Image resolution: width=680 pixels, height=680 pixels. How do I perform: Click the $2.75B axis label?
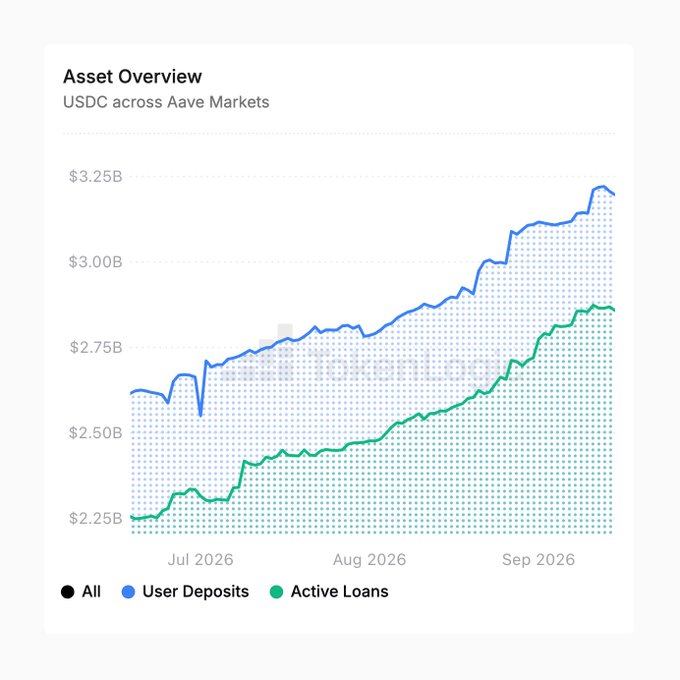[96, 347]
